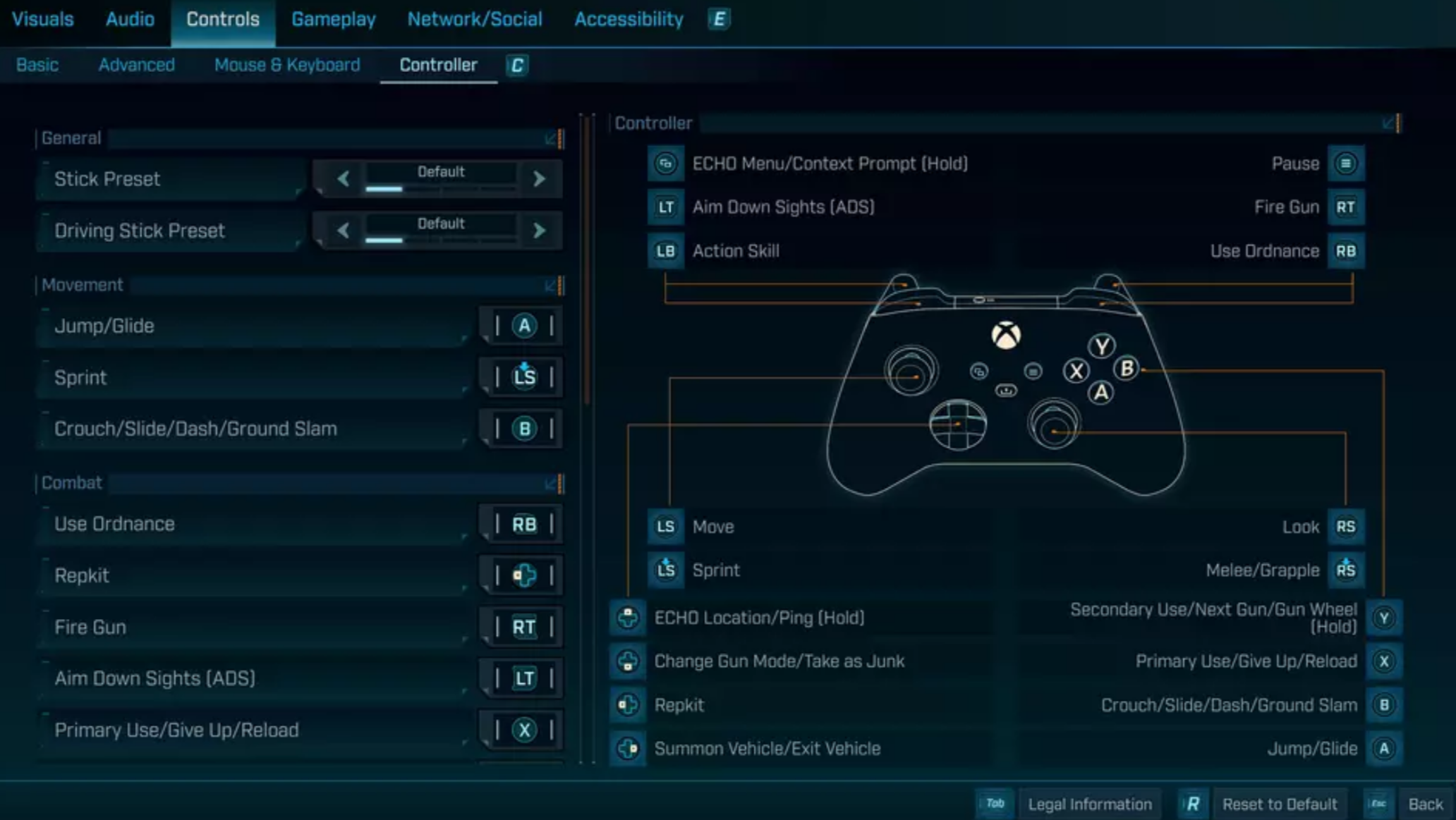Click the RS icon next to Melee/Grapple

(x=1345, y=570)
